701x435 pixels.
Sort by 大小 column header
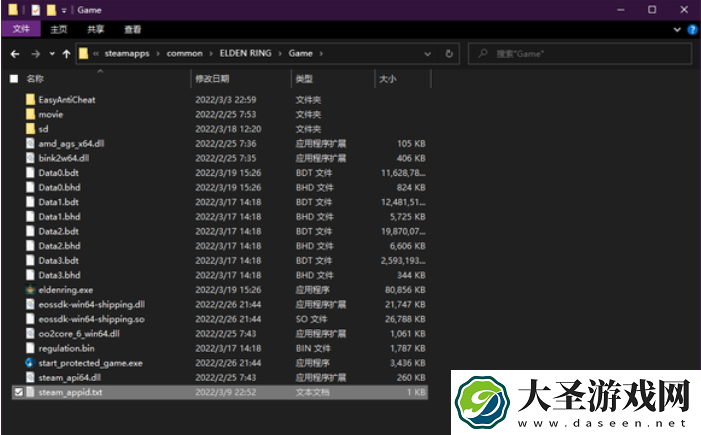[x=388, y=79]
